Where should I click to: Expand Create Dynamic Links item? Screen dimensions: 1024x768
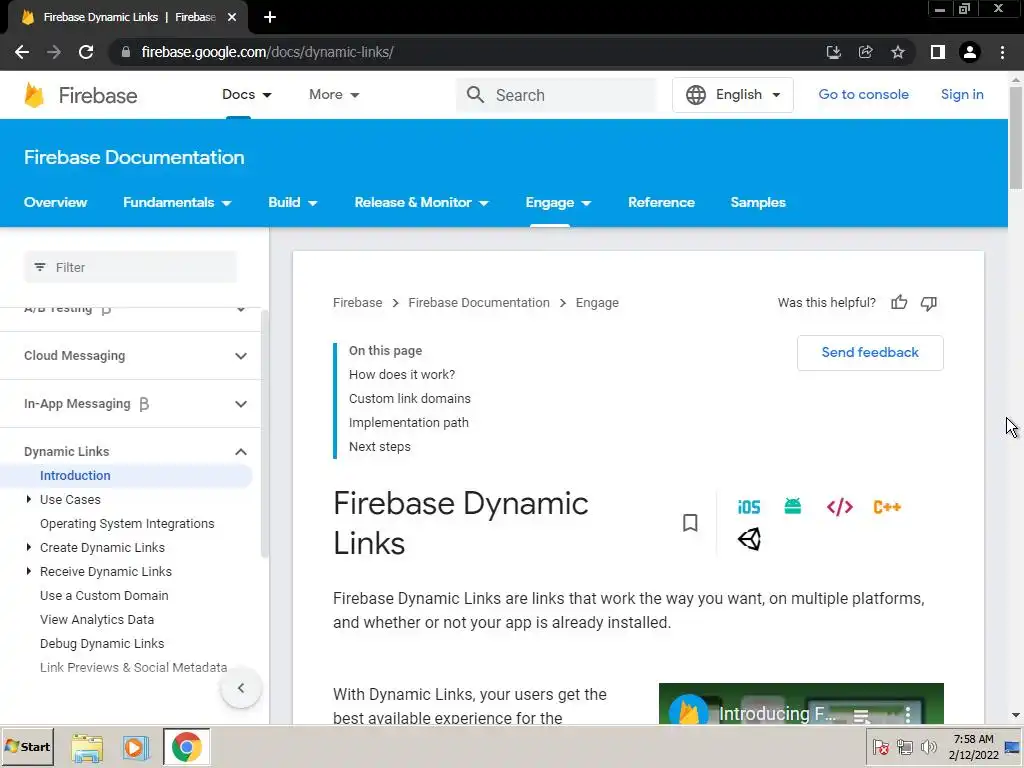(28, 547)
